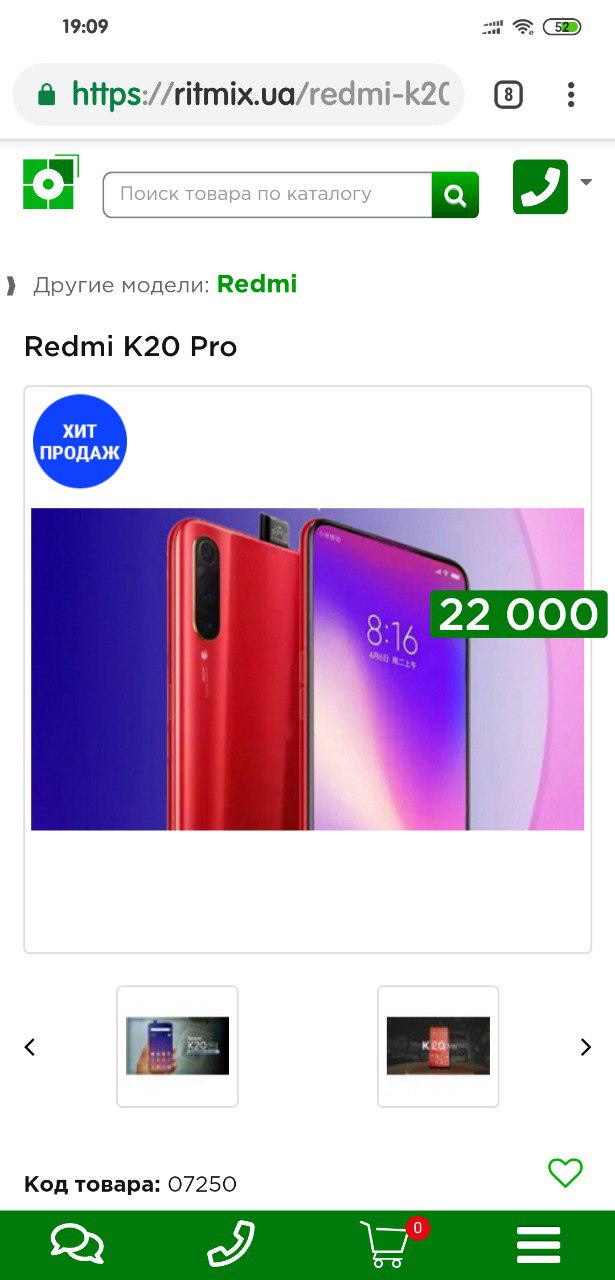Select the second dark K20 thumbnail
Screen dimensions: 615x1280
[438, 1046]
